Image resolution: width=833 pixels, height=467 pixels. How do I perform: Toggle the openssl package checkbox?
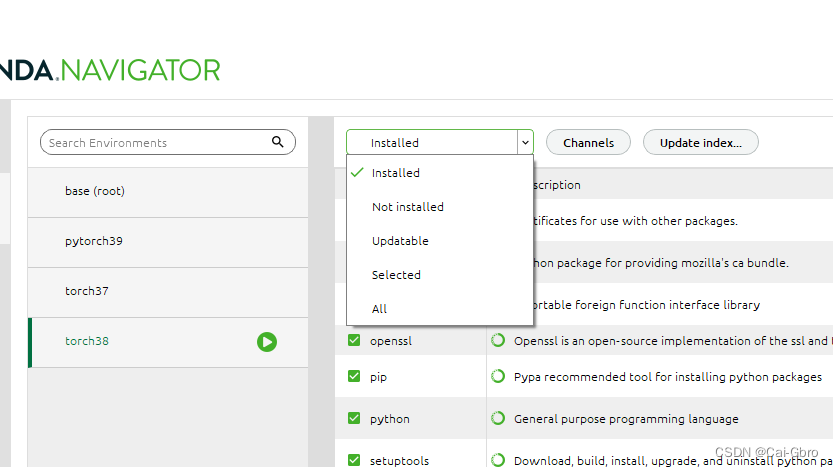pos(354,340)
